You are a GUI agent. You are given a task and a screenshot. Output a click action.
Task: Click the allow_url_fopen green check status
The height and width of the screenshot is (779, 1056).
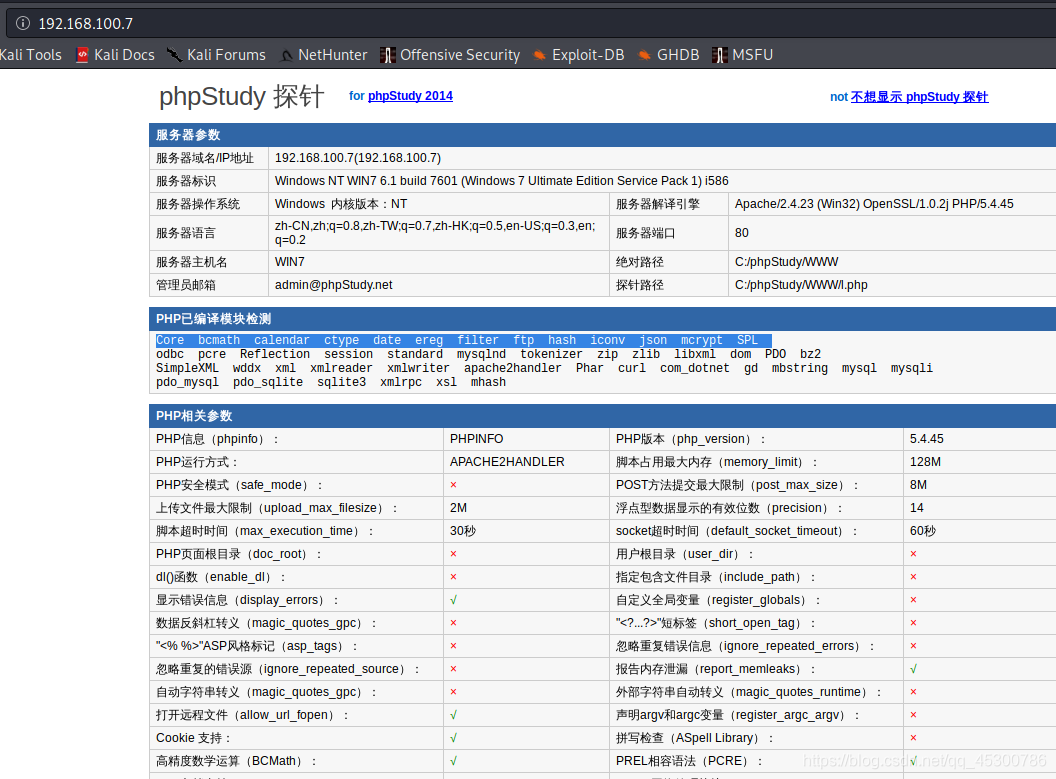click(453, 715)
